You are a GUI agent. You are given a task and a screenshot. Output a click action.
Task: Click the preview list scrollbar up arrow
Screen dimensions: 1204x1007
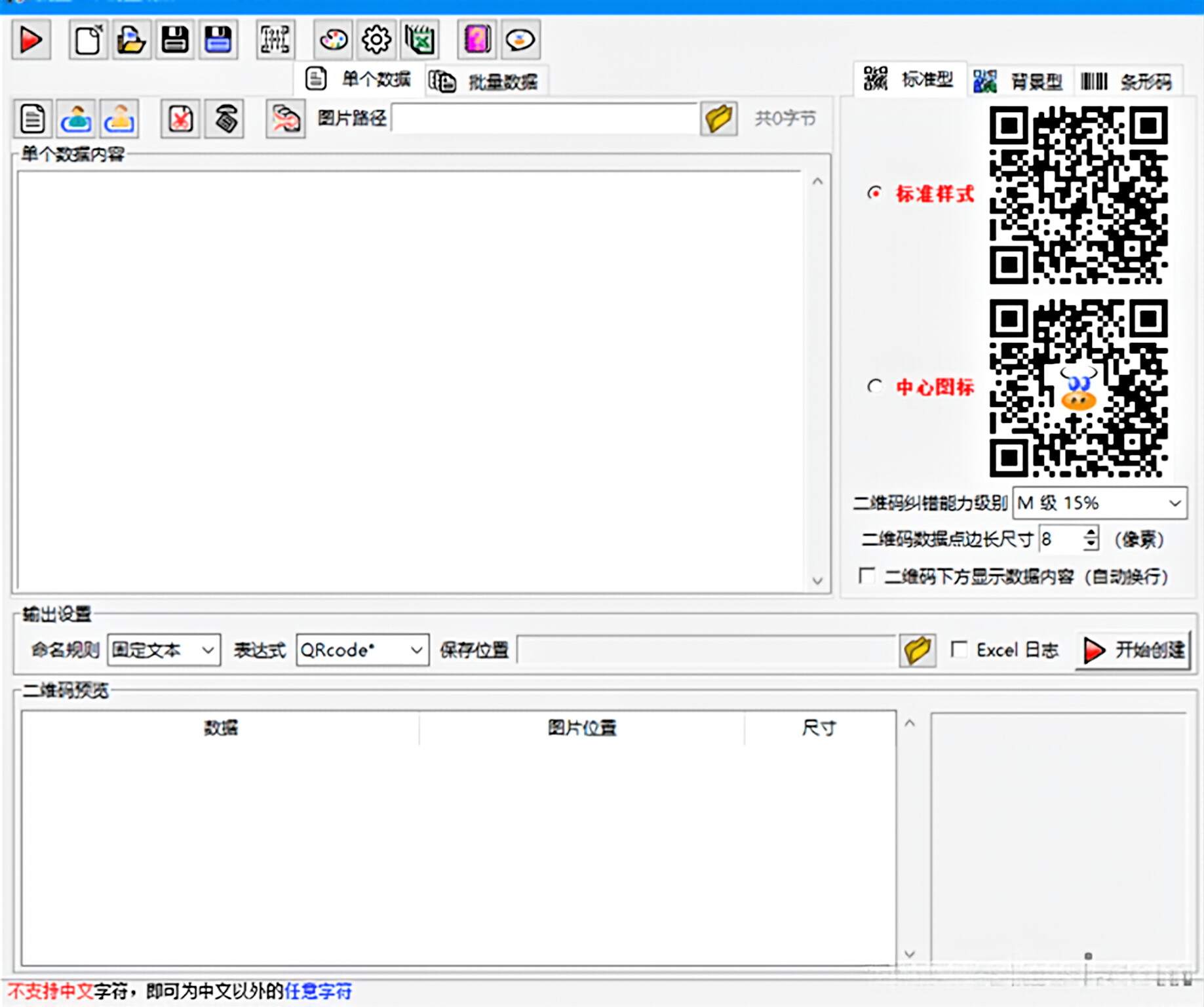tap(910, 723)
